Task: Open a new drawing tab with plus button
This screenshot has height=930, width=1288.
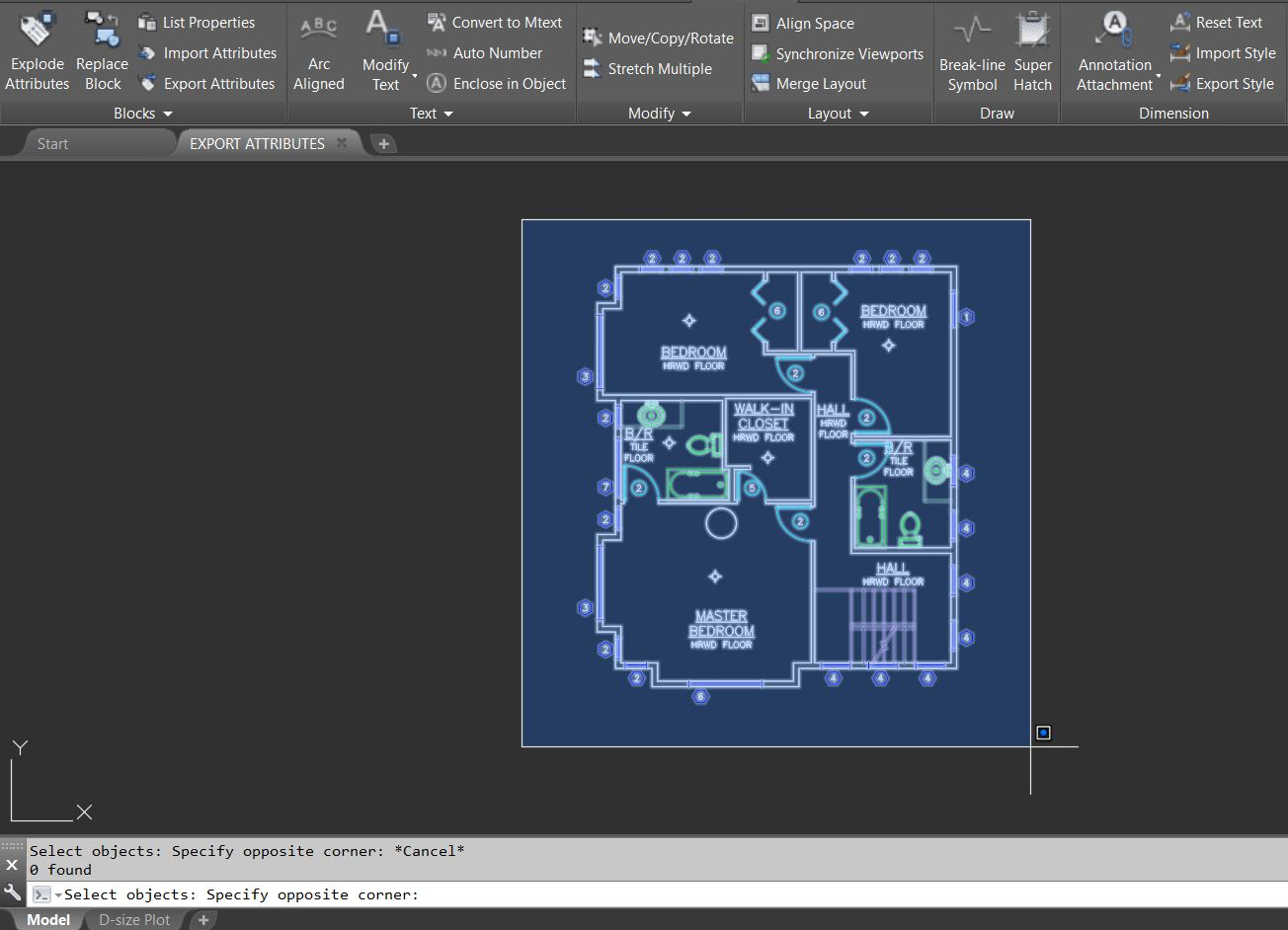Action: [383, 143]
